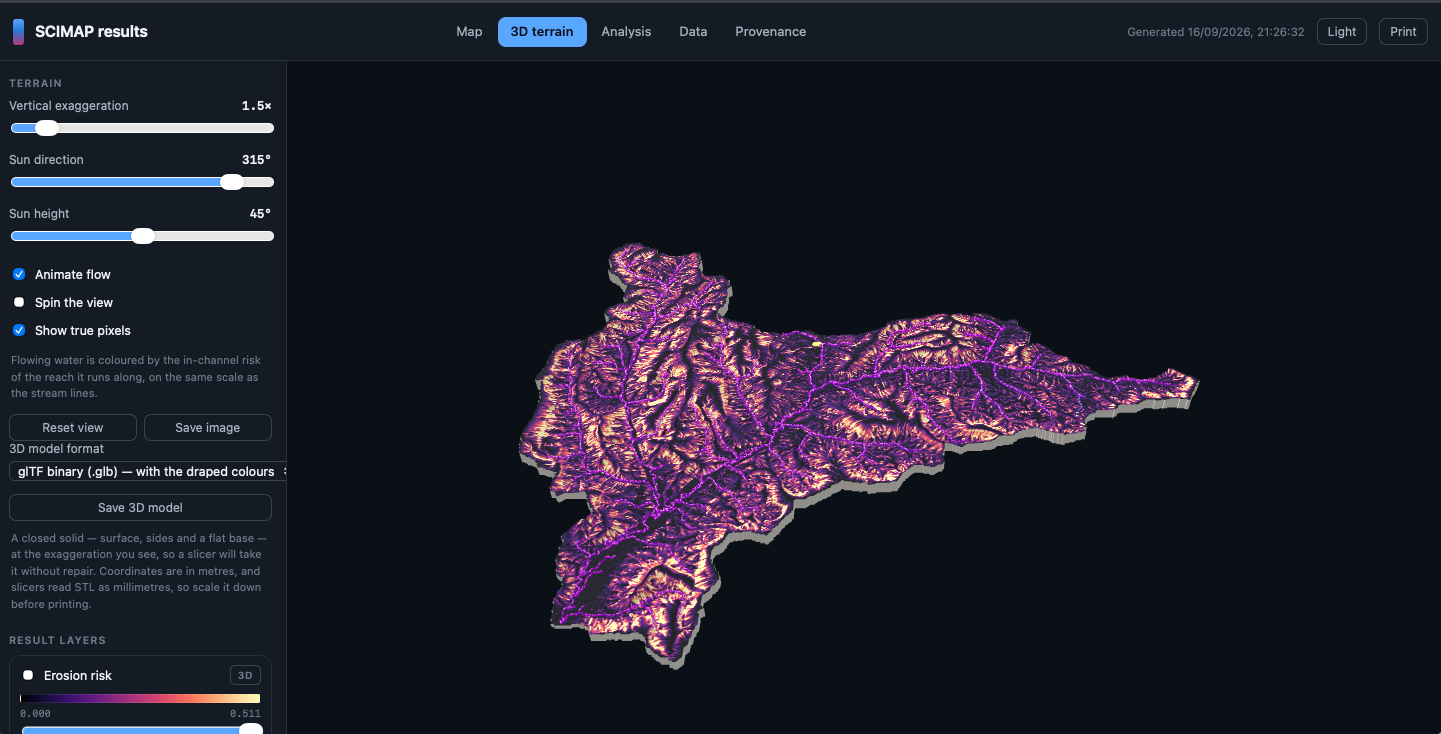Viewport: 1441px width, 734px height.
Task: Adjust the Vertical exaggeration slider
Action: pos(142,128)
